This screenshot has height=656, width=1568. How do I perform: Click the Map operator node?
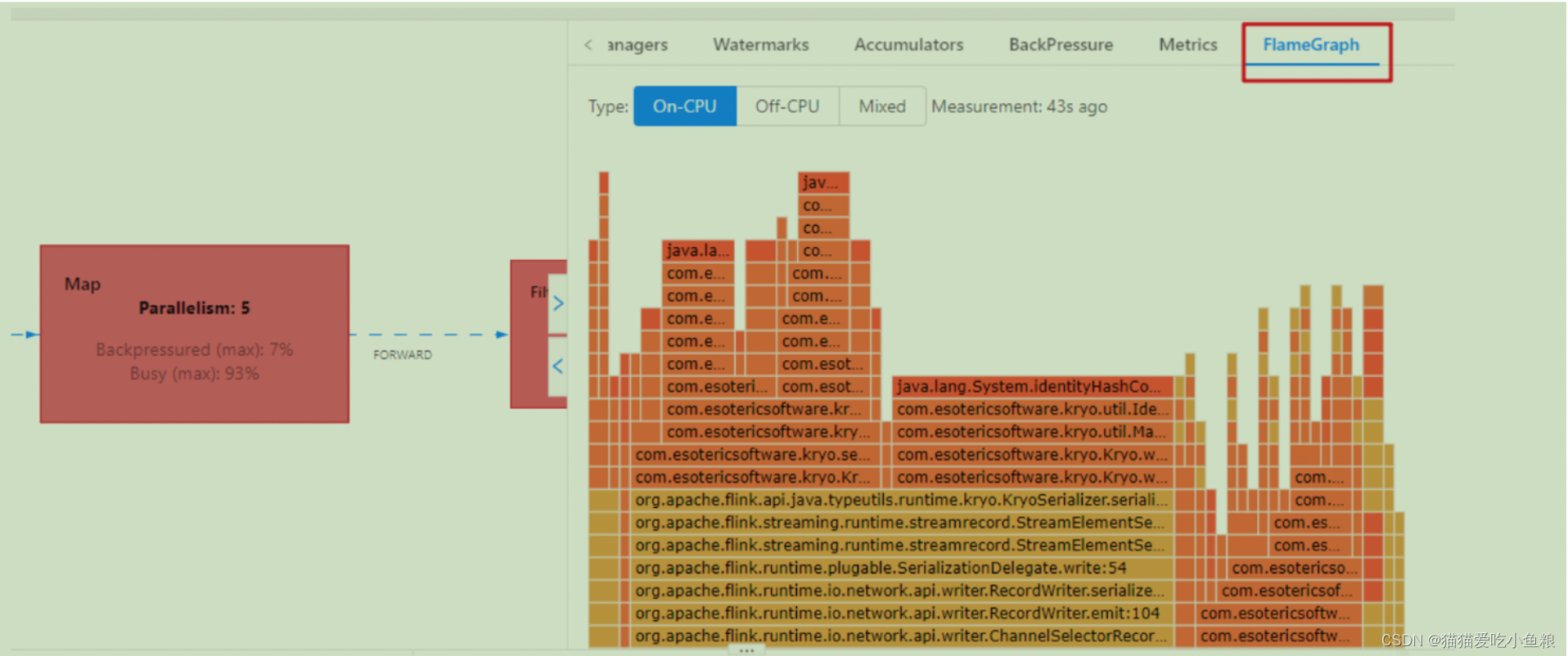(195, 334)
